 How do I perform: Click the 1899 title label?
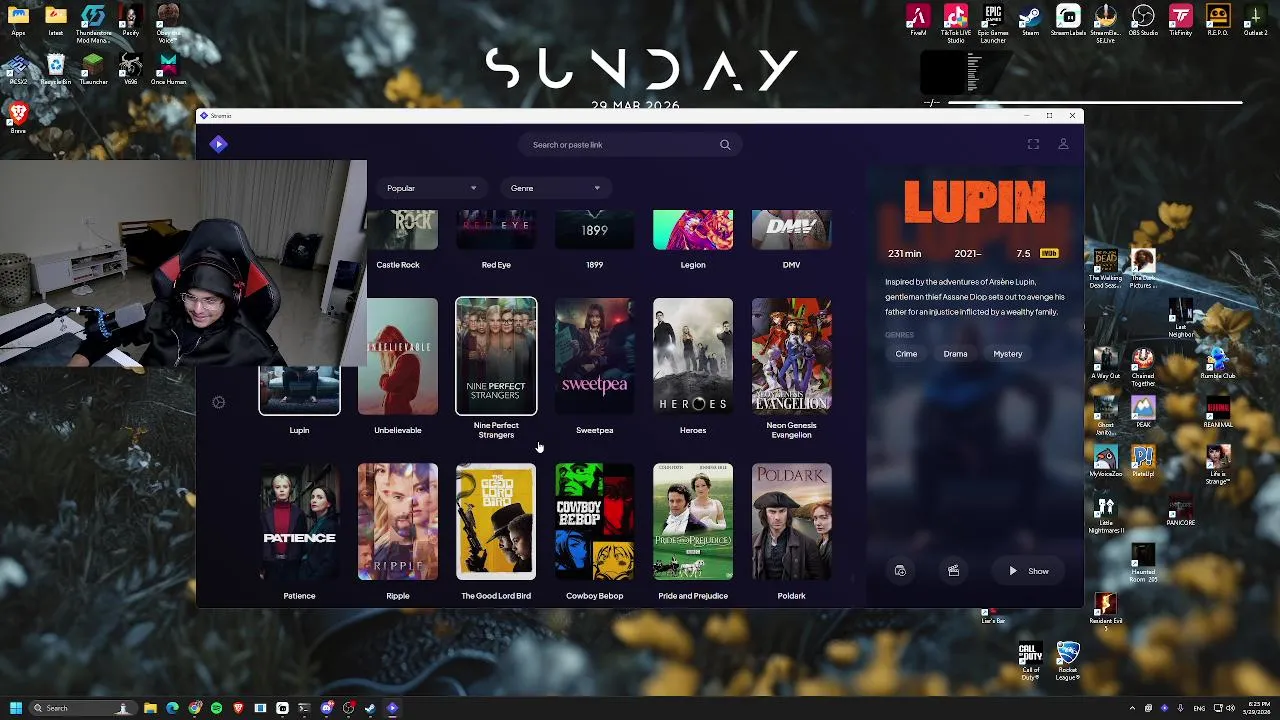click(594, 265)
